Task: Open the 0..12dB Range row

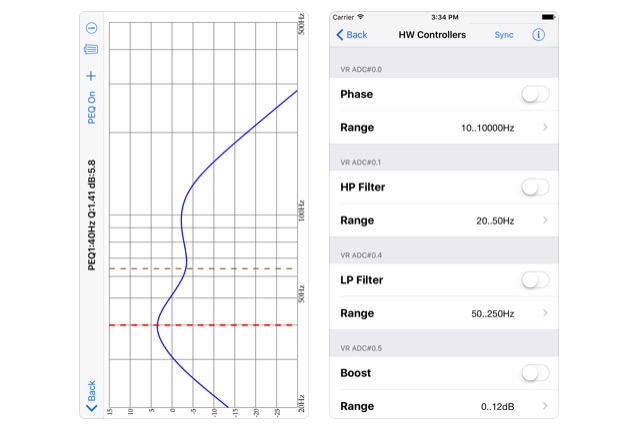Action: pos(444,406)
